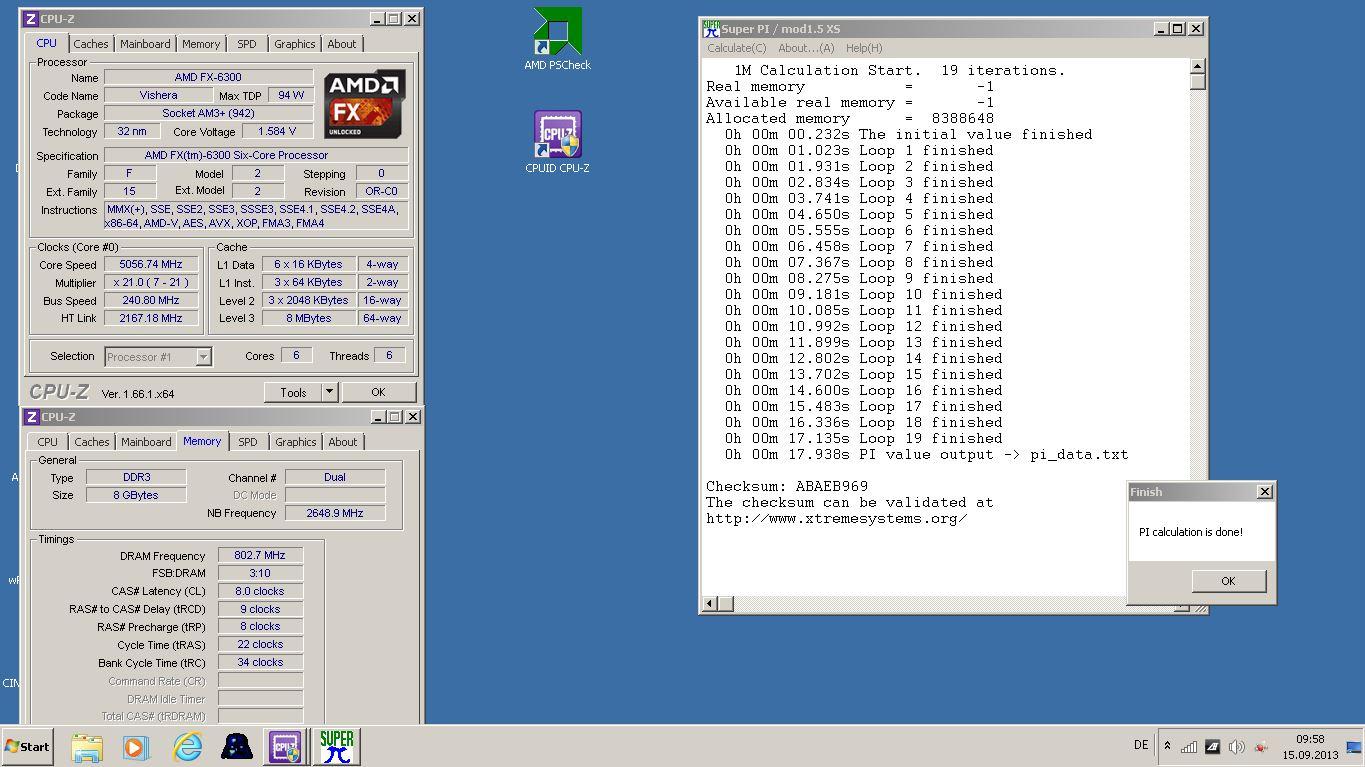Click the Loop 19 finished line
Viewport: 1365px width, 767px height.
pos(864,438)
